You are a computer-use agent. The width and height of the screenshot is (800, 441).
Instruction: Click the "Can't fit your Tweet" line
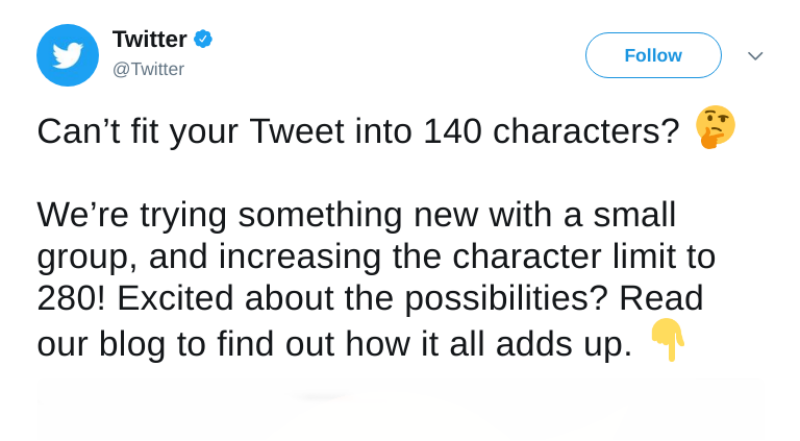click(358, 131)
